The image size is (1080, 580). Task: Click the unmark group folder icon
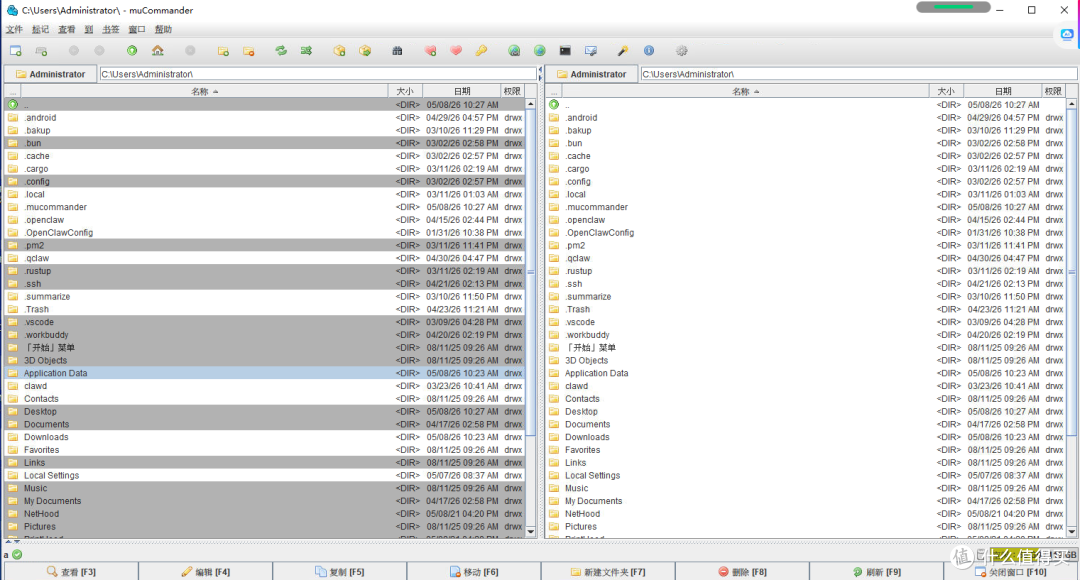(x=249, y=51)
